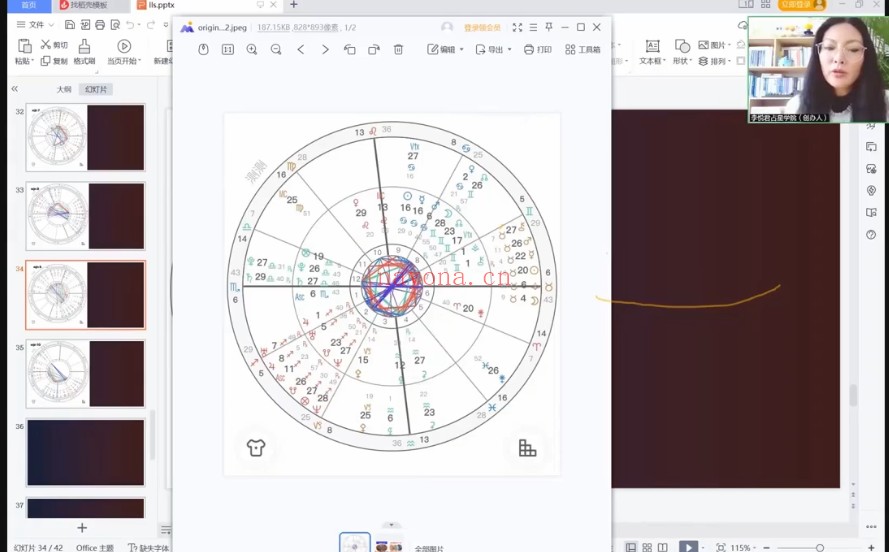Click the redo arrow in WPS
Screen dimensions: 889x552
151,24
